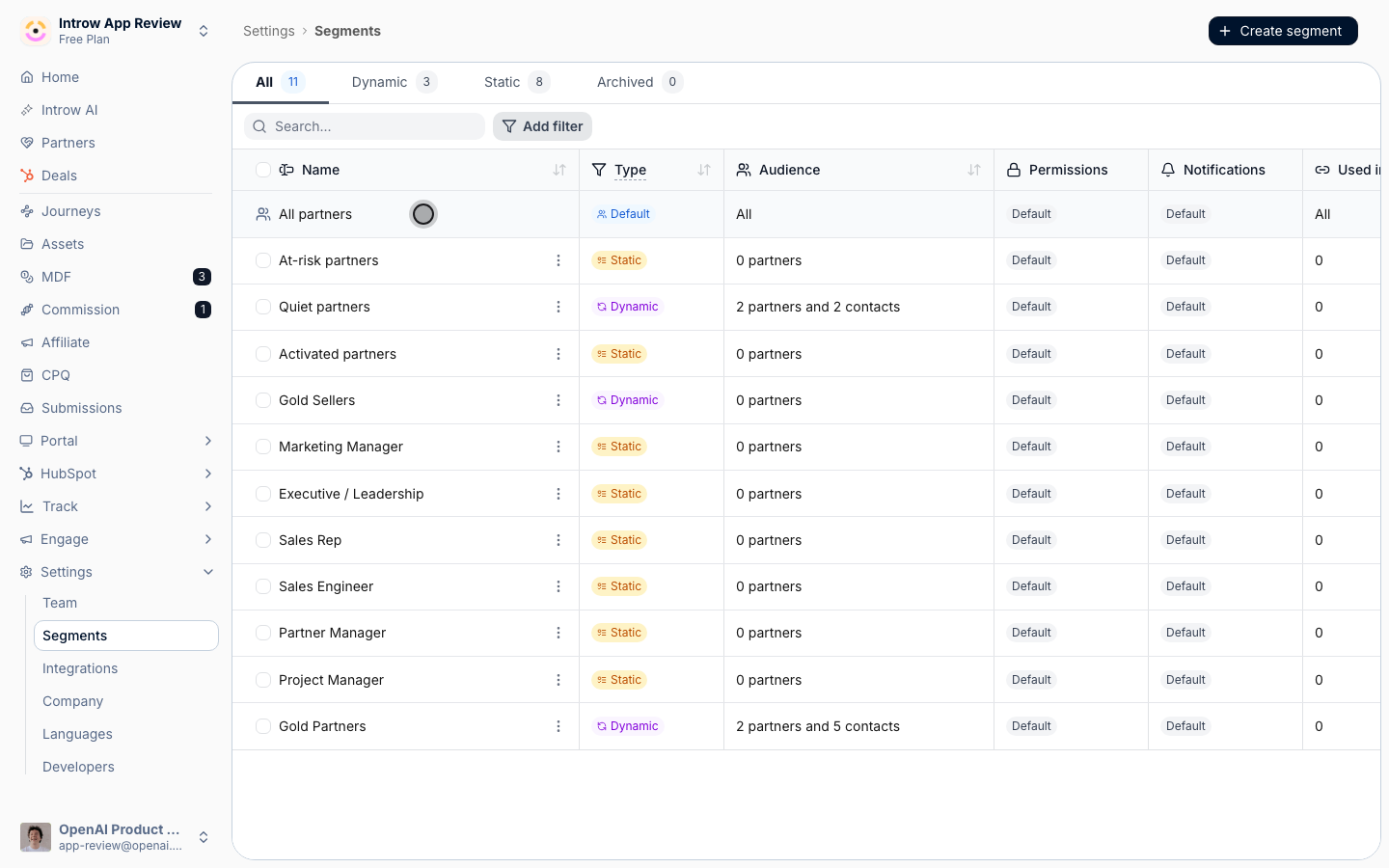Go to Settings in the breadcrumb
This screenshot has height=868, width=1389.
click(x=269, y=31)
